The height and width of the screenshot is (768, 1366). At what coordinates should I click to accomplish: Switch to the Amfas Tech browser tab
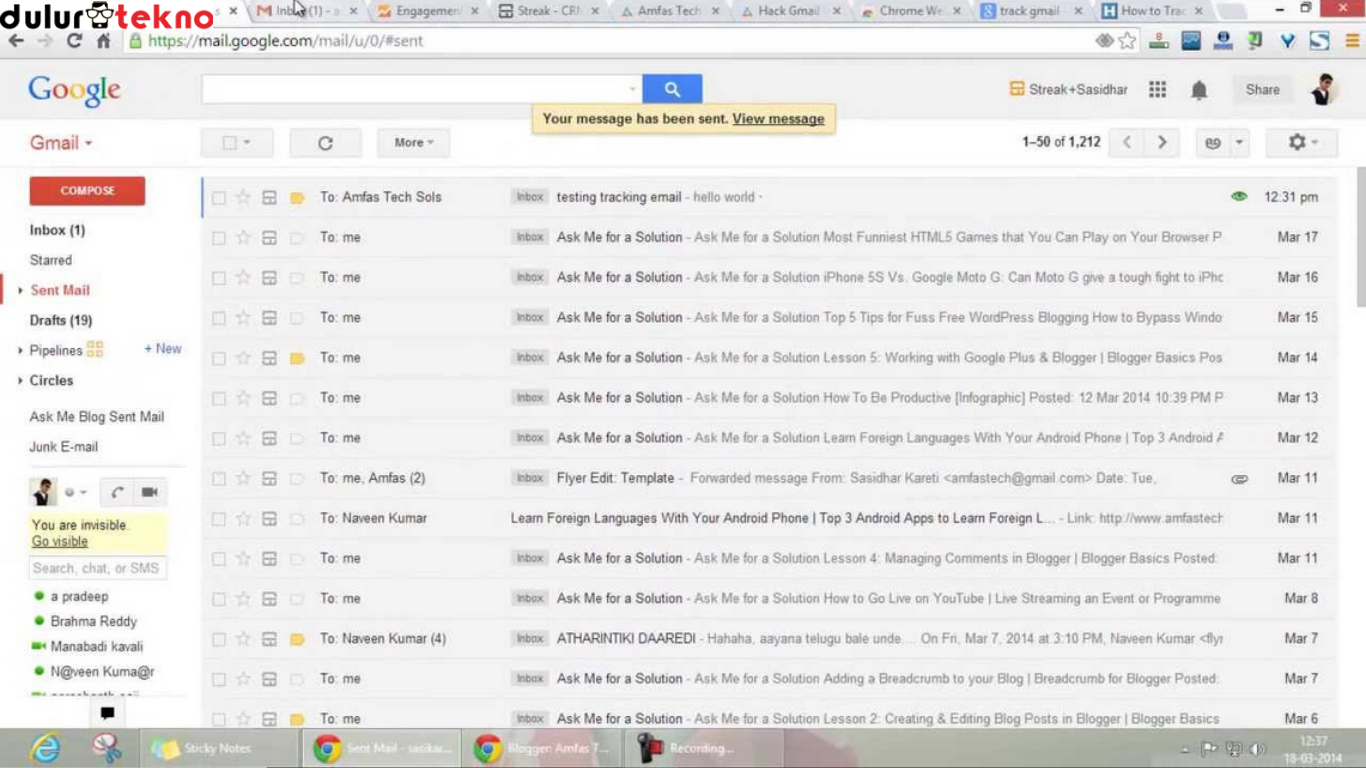[668, 11]
